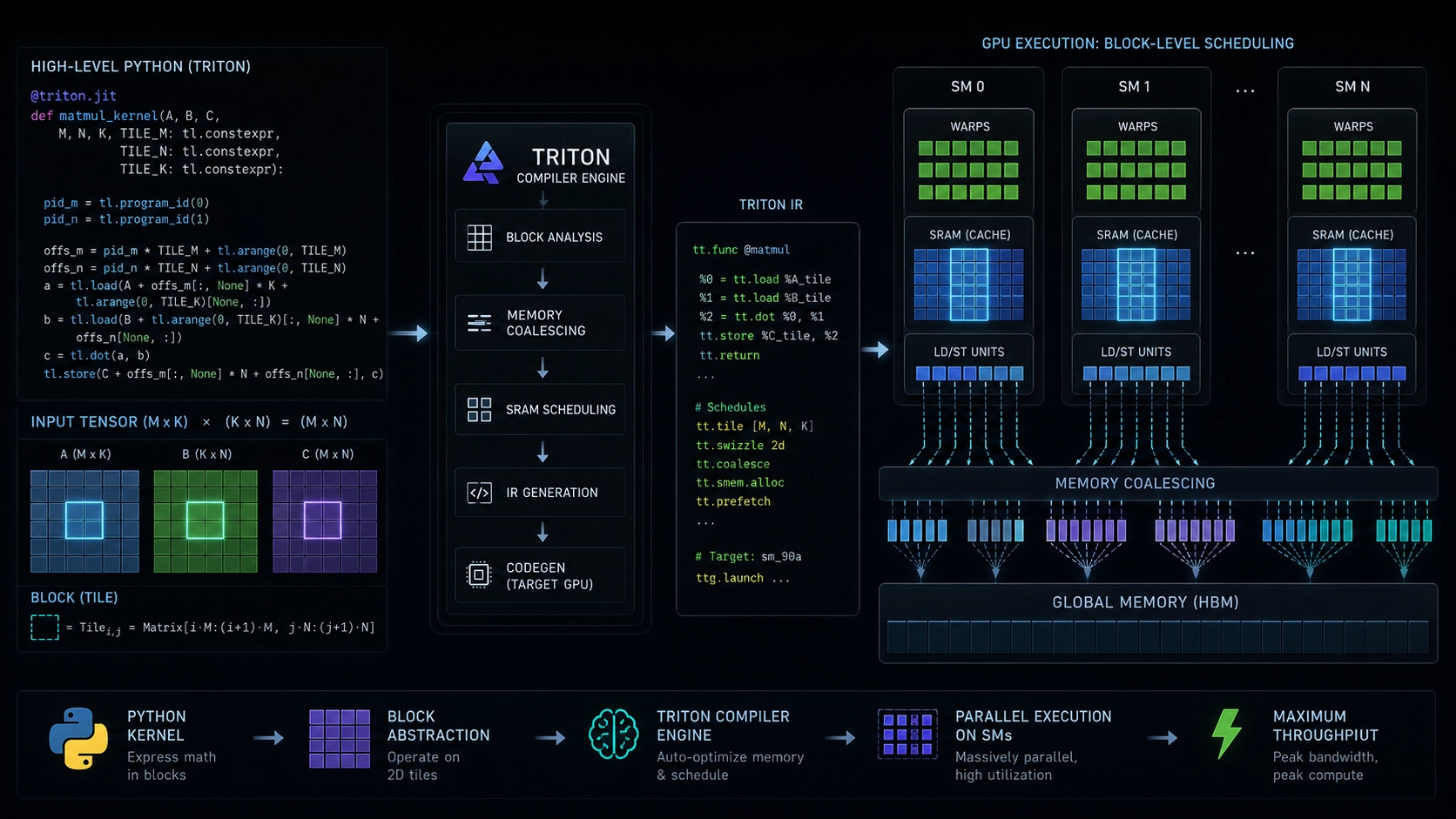Click the Parallel Execution SM grid icon

(x=907, y=734)
